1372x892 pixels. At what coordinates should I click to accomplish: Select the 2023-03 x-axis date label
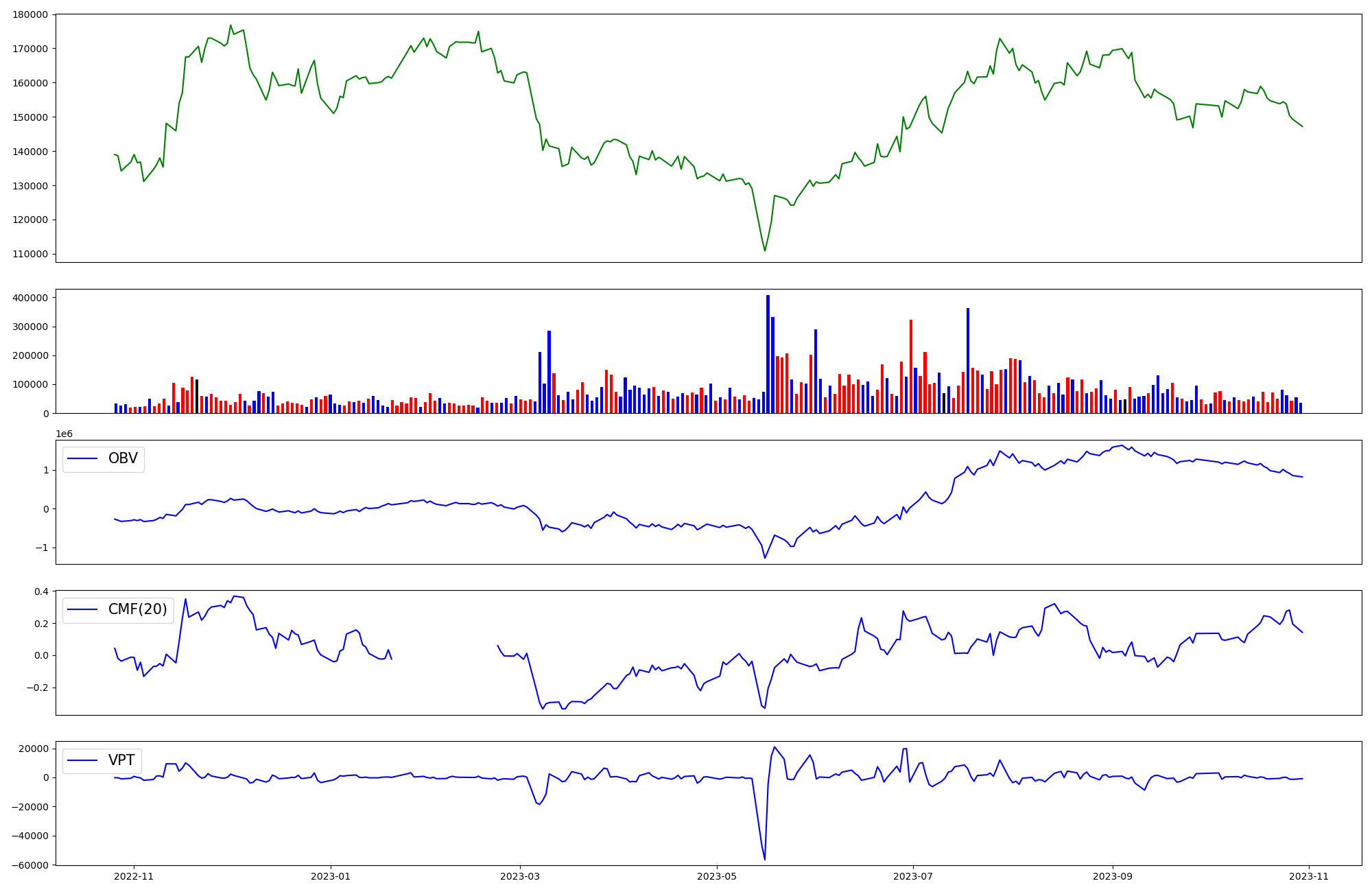(520, 876)
